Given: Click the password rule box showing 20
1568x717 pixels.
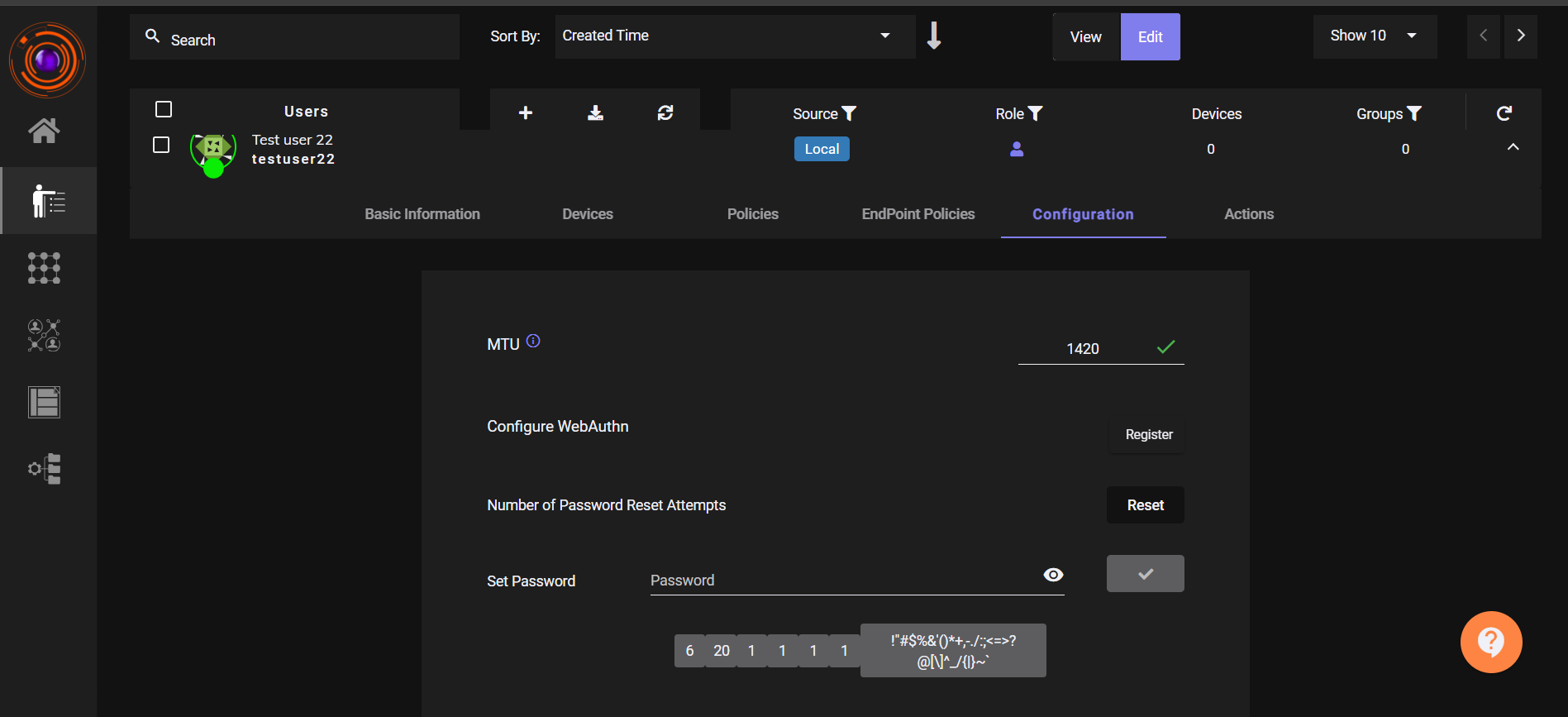Looking at the screenshot, I should (722, 651).
